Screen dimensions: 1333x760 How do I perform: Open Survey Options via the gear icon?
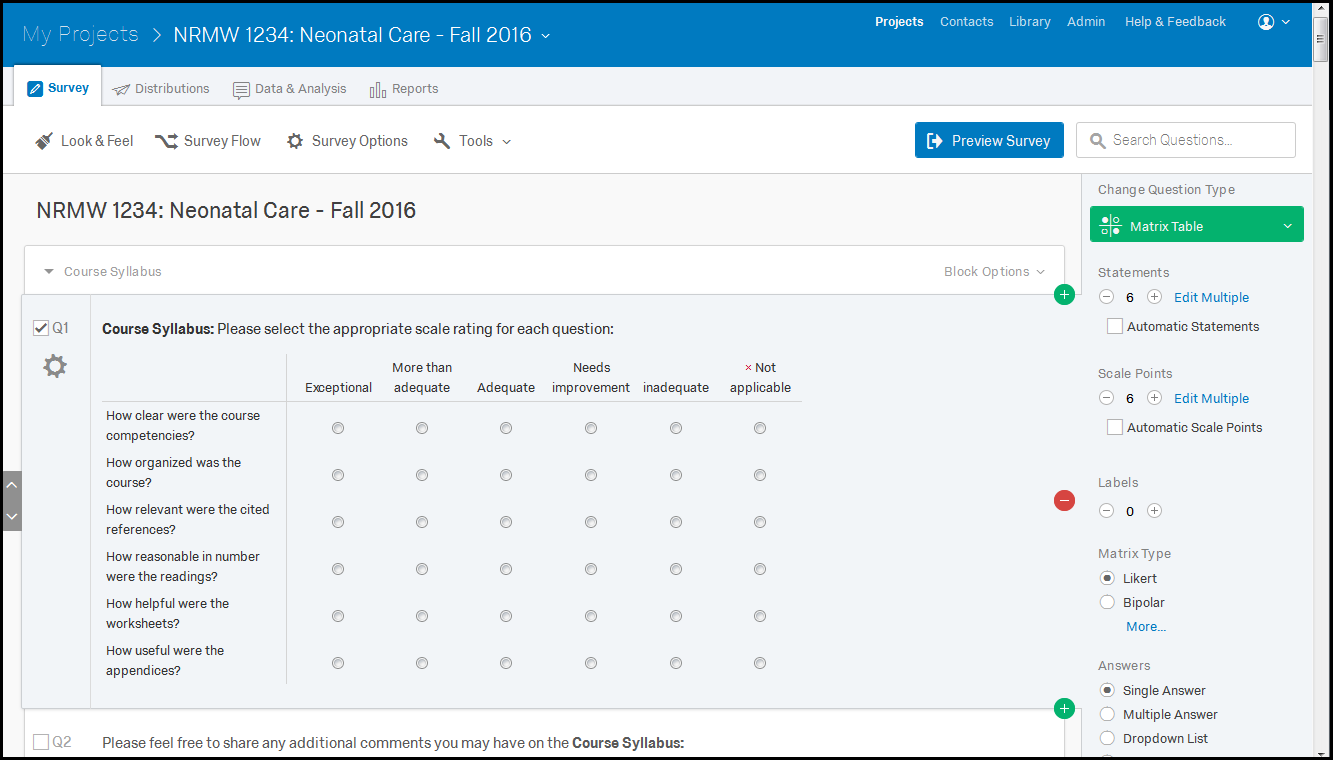295,140
